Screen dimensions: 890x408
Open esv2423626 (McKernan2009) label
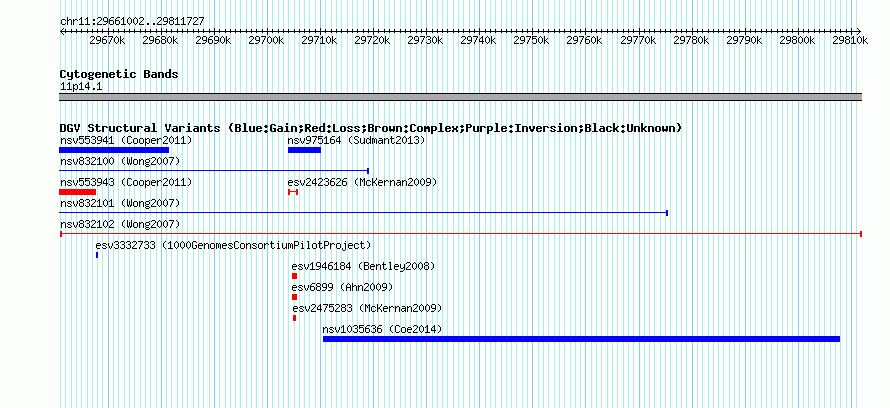coord(362,182)
